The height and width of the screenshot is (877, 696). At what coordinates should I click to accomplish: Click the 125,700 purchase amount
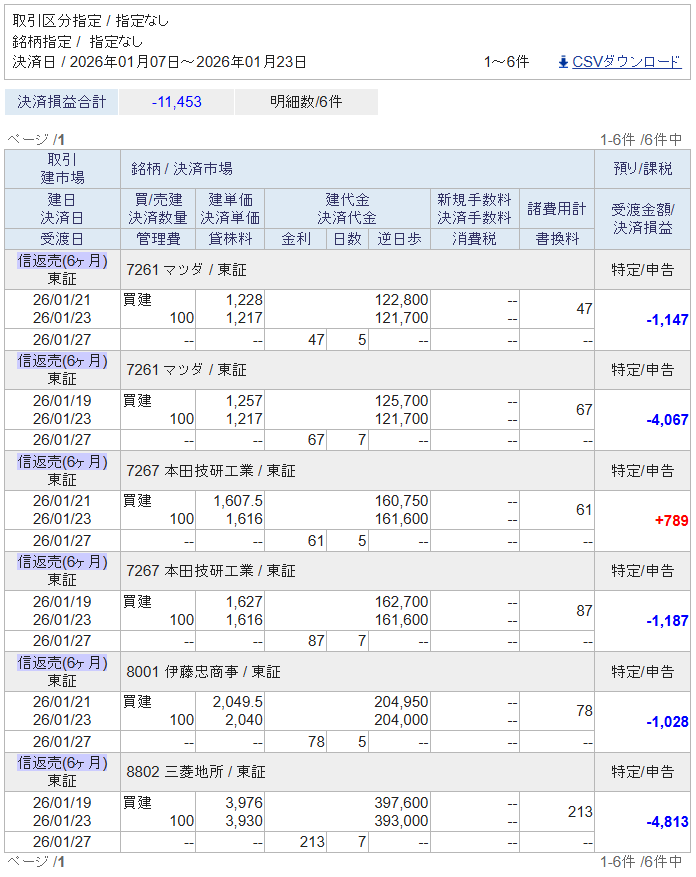tap(401, 401)
